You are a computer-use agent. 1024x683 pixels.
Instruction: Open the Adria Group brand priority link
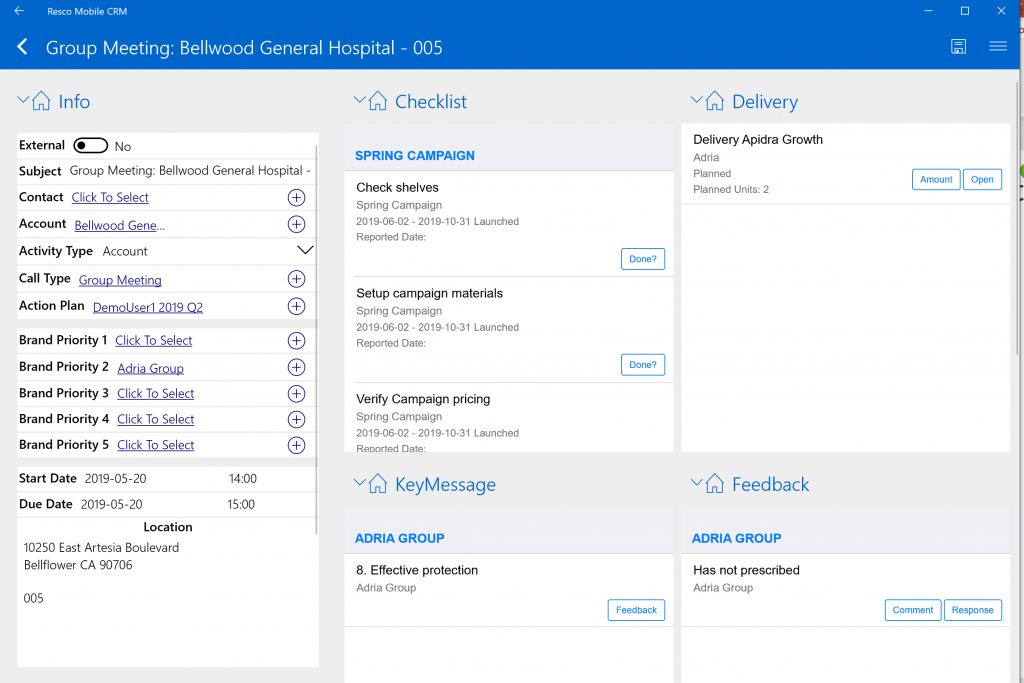(x=150, y=368)
